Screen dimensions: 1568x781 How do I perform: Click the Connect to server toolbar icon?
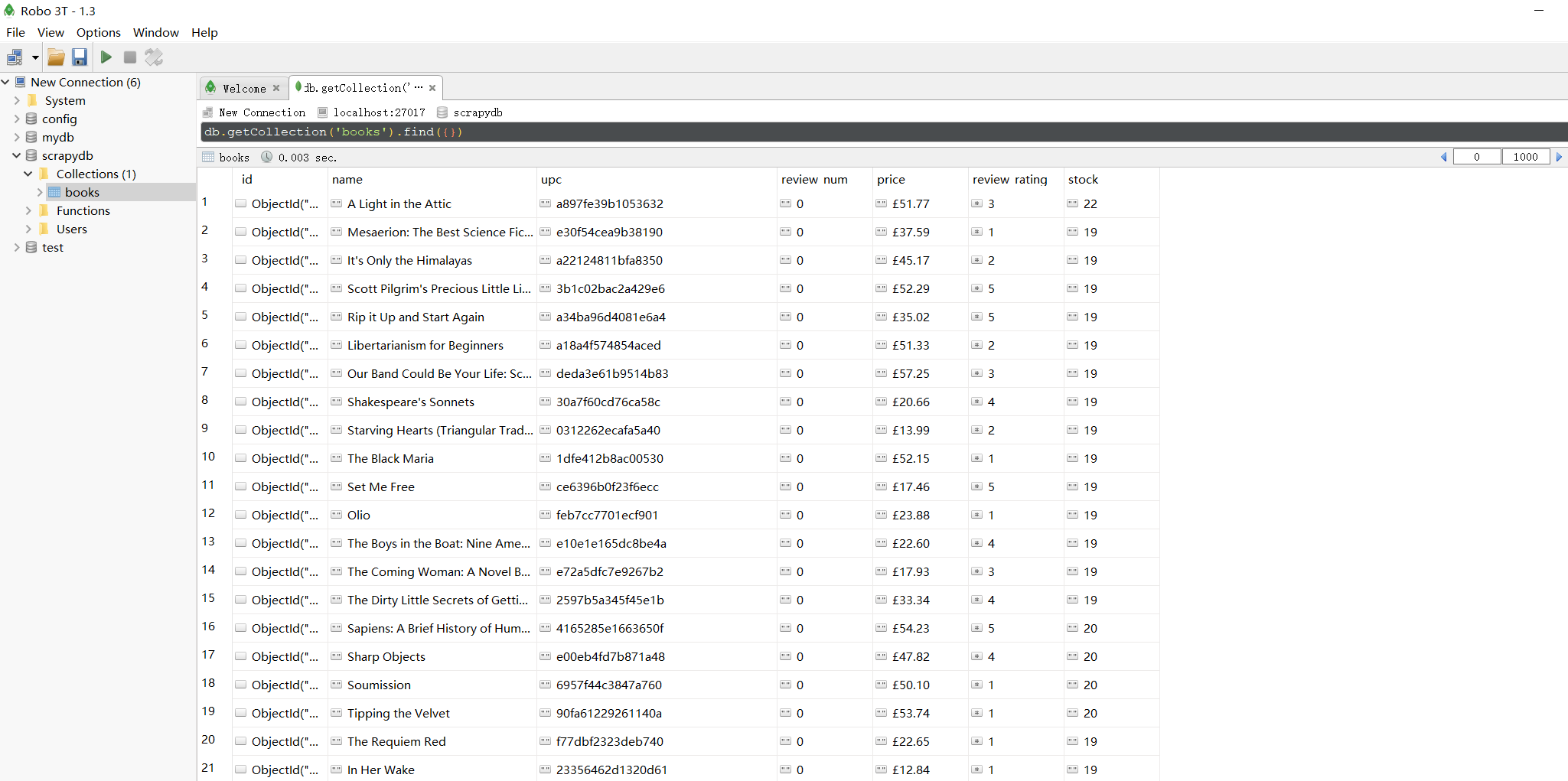point(15,57)
